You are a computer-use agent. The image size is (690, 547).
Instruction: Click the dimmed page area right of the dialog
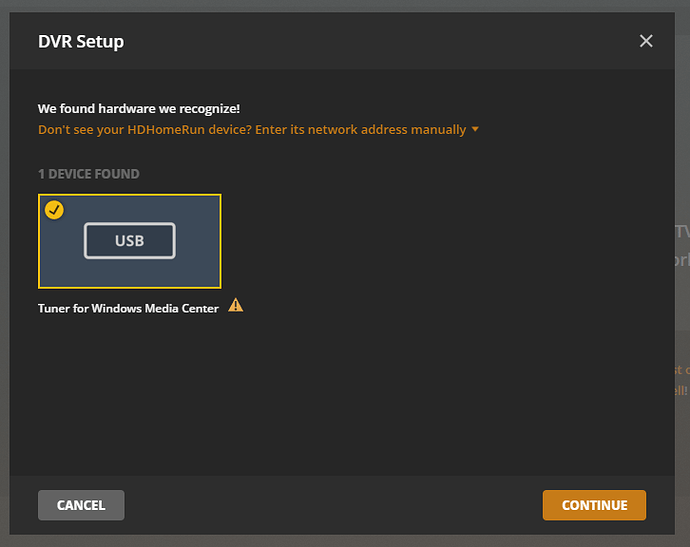click(x=682, y=300)
